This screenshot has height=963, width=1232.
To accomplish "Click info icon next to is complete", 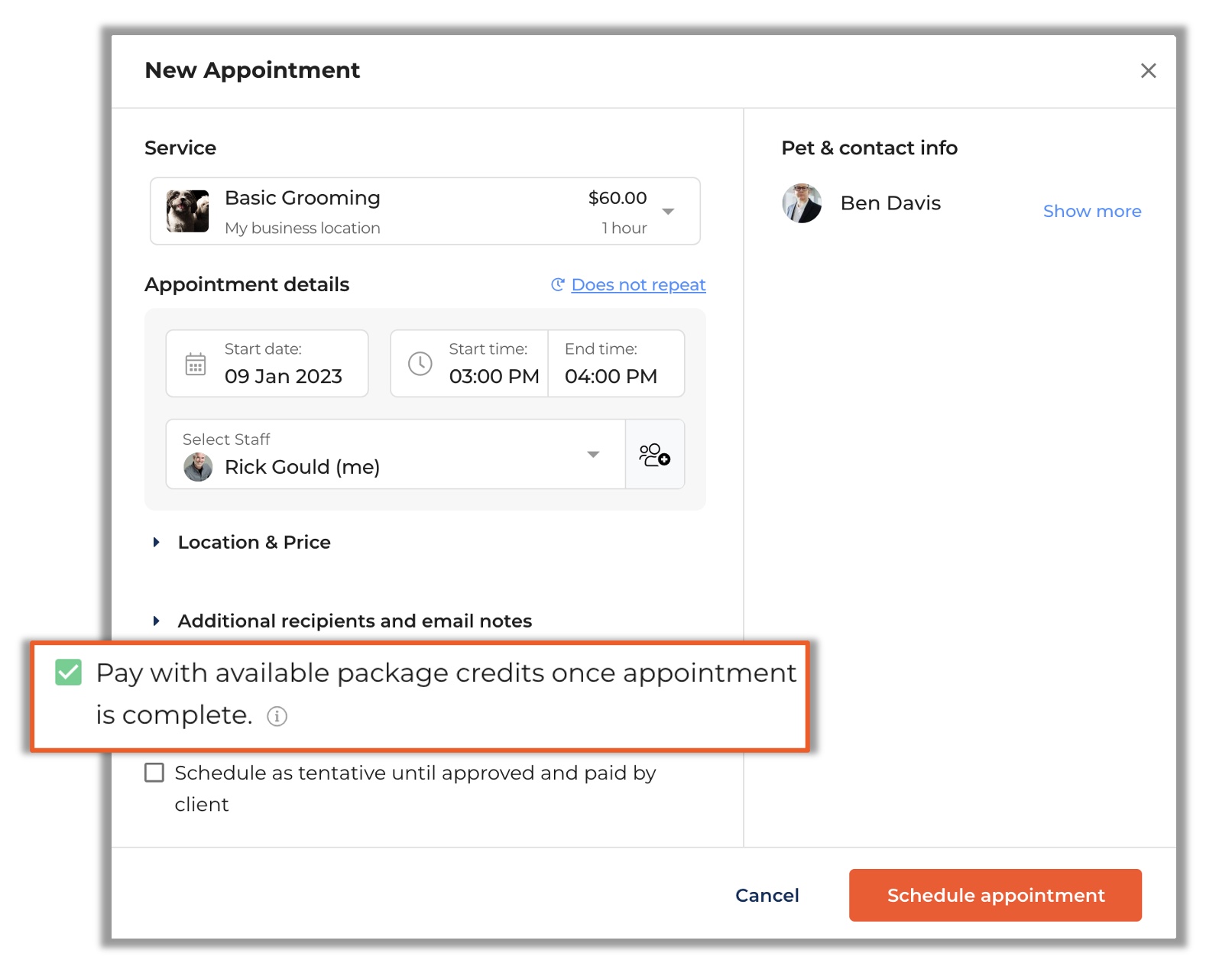I will (x=277, y=716).
